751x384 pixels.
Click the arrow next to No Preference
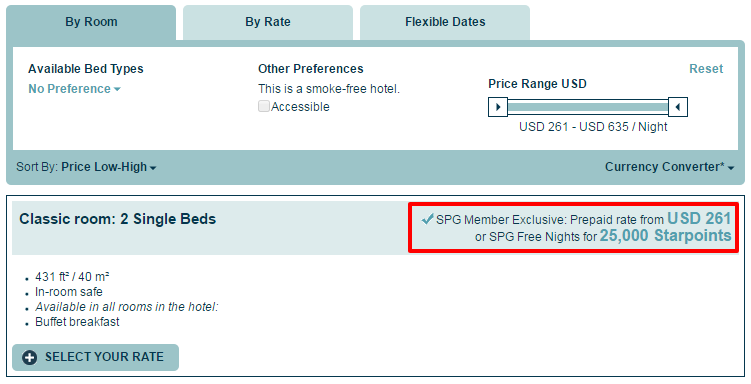[117, 90]
